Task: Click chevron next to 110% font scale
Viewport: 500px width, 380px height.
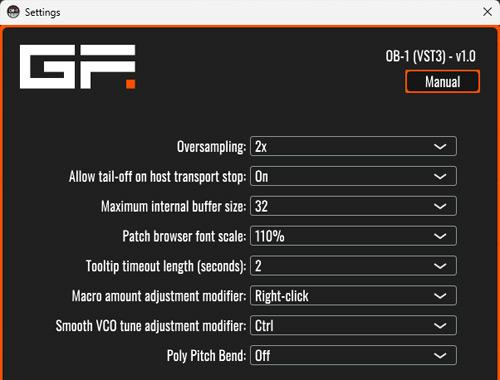Action: [x=440, y=236]
